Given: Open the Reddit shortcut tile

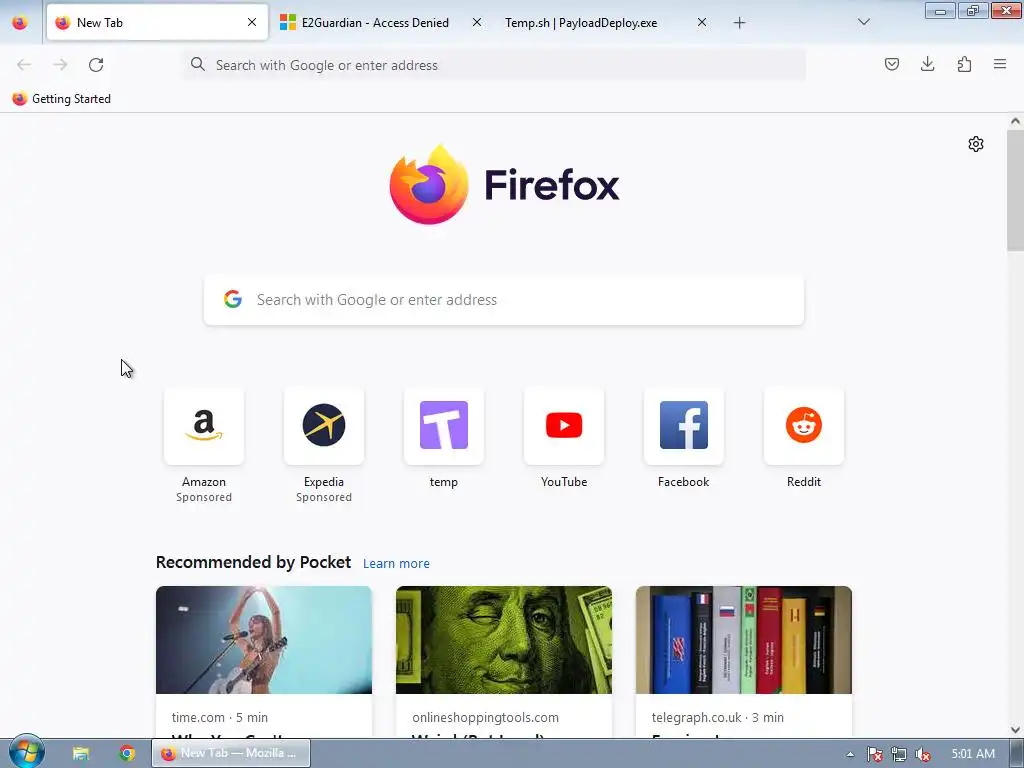Looking at the screenshot, I should pyautogui.click(x=804, y=426).
